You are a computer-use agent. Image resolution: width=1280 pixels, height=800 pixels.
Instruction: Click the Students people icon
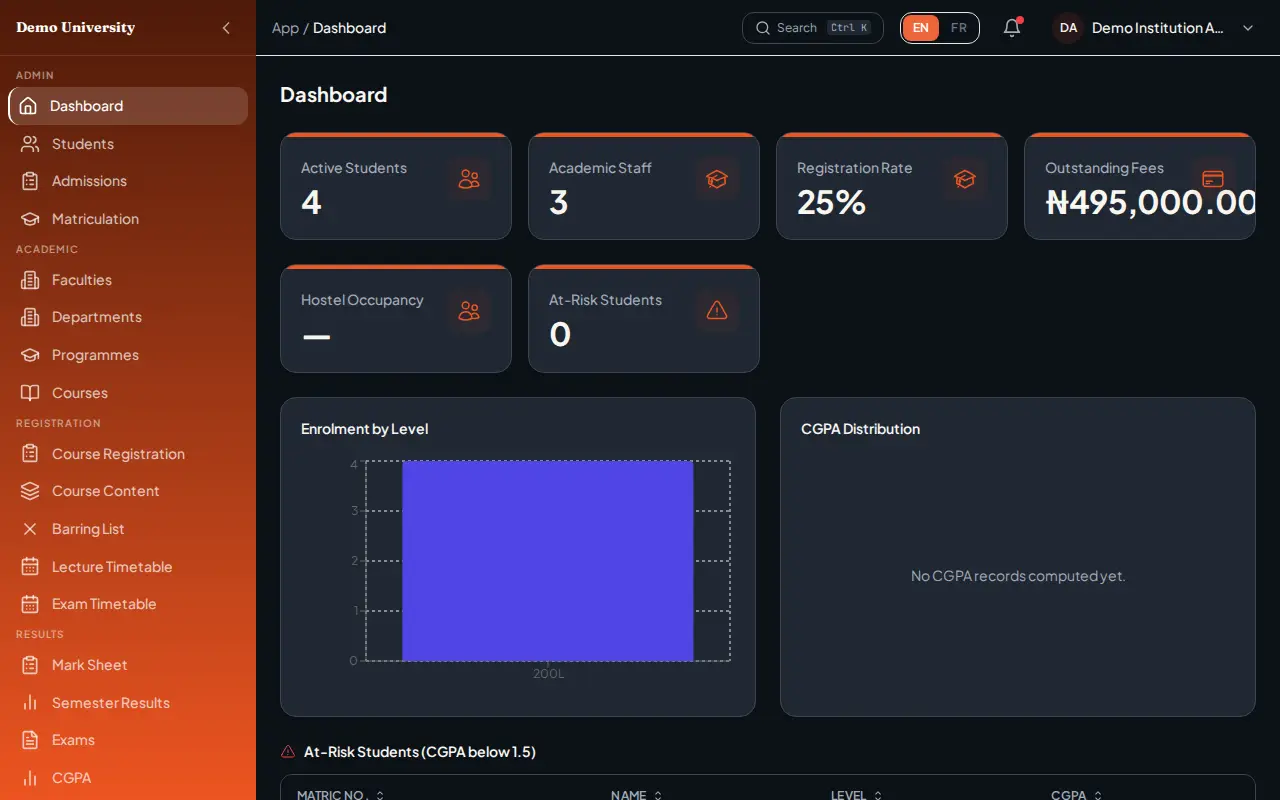(30, 144)
